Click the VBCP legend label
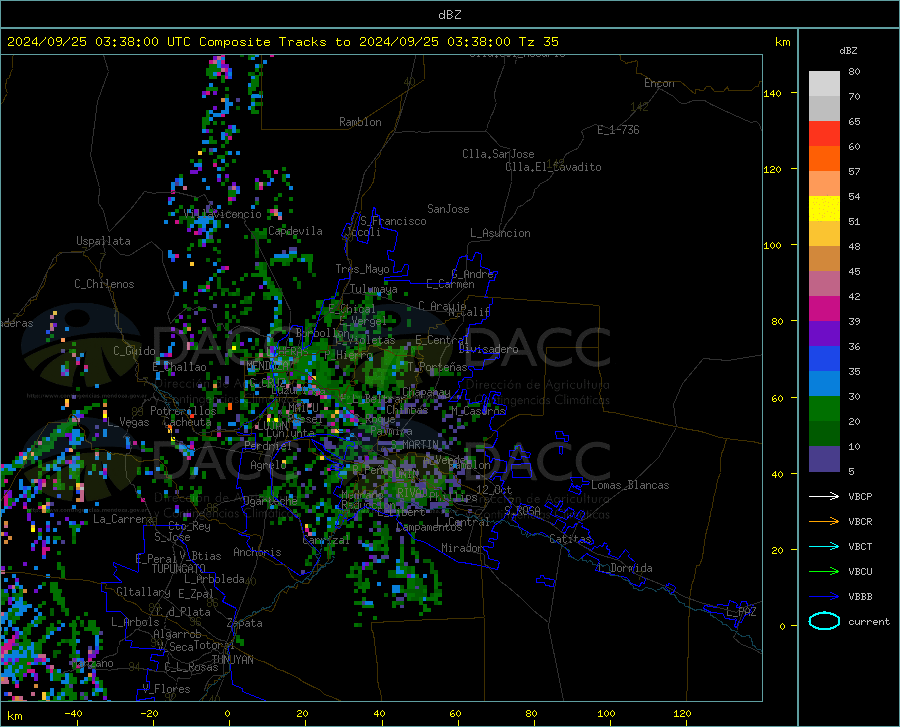Screen dimensions: 900x727 (860, 496)
